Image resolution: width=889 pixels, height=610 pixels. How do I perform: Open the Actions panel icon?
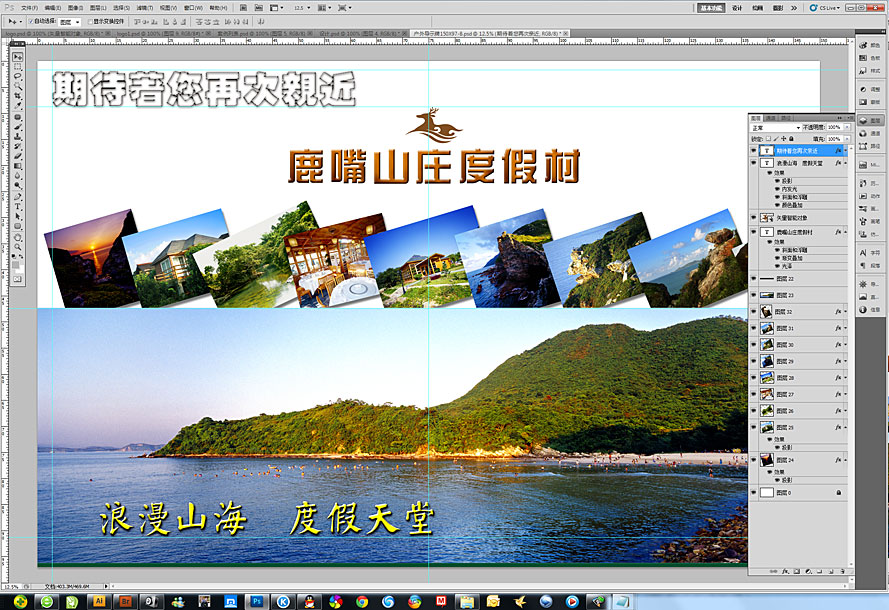pos(868,196)
